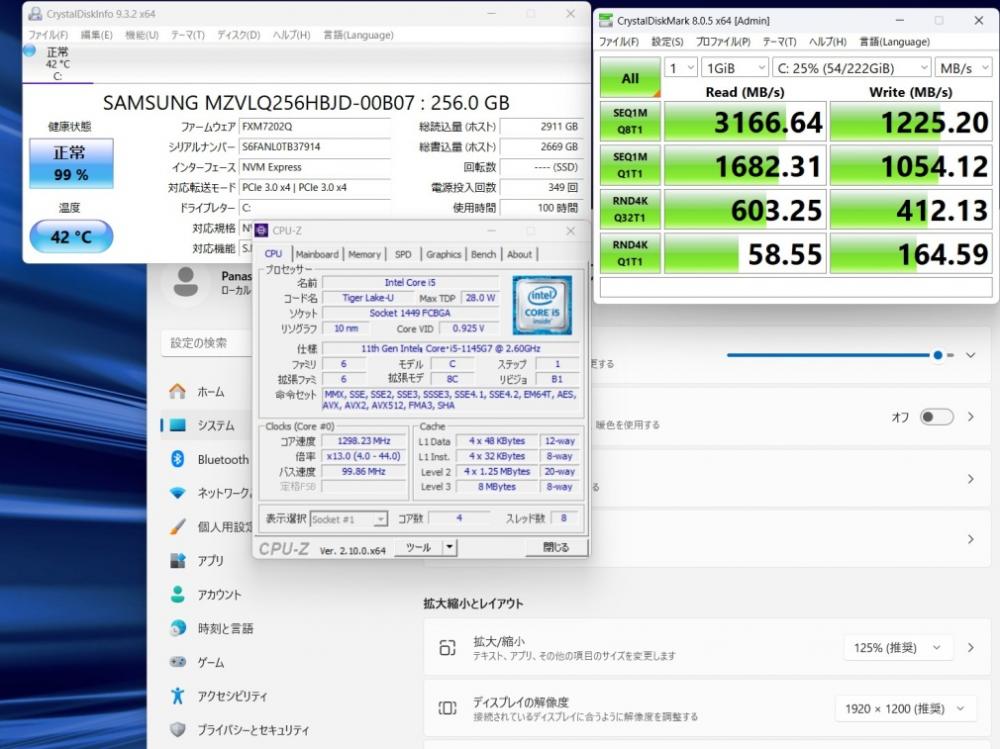Viewport: 1000px width, 749px height.
Task: Click the 閉じる button in CPU-Z
Action: (555, 547)
